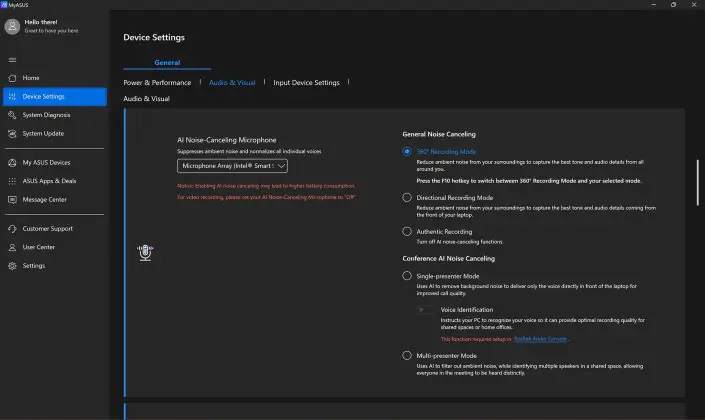Click the red video recording notice
705x420 pixels.
coord(267,197)
